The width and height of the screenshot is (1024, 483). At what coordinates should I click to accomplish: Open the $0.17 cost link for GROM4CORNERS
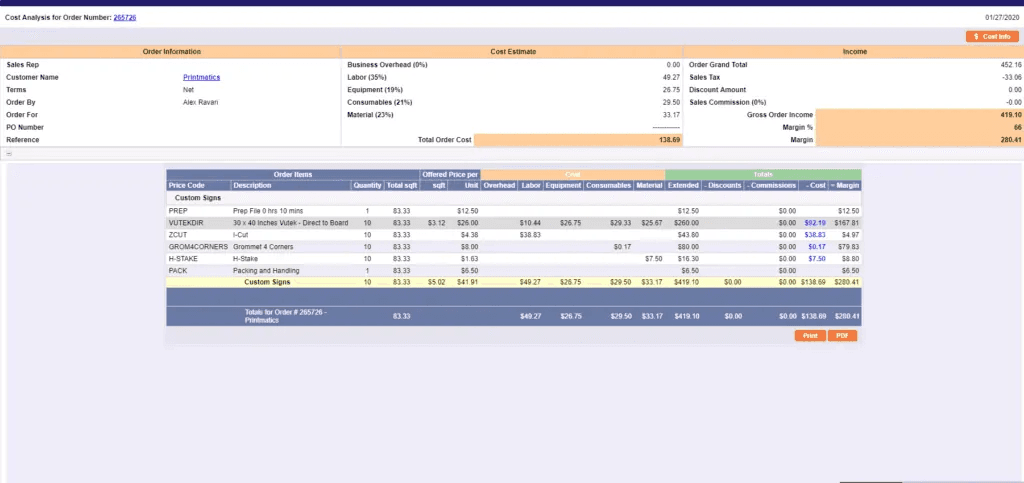point(817,247)
